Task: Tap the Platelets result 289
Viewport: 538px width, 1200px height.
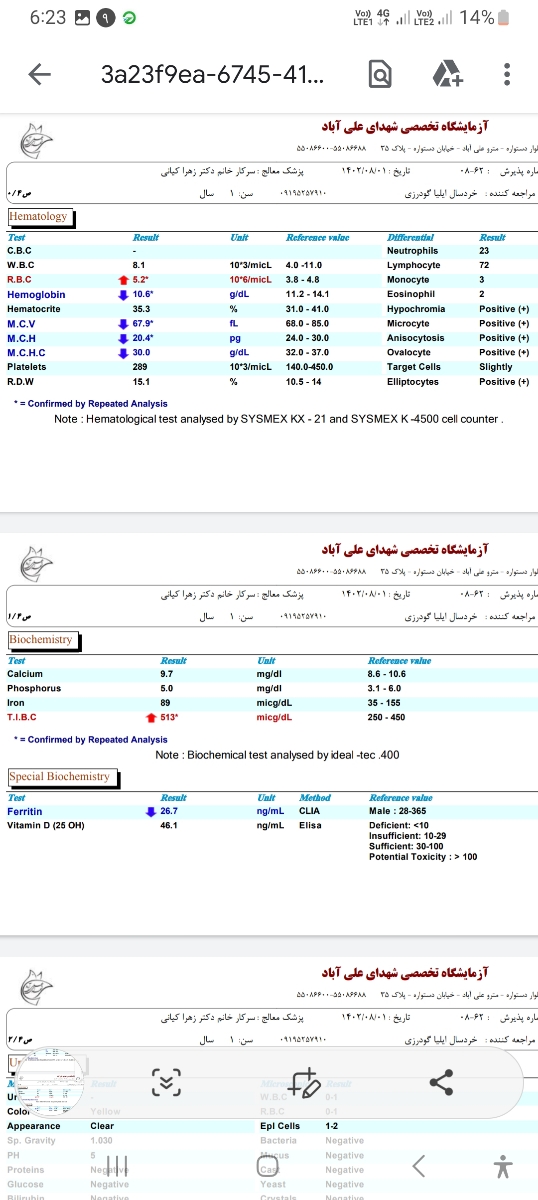Action: [x=140, y=367]
